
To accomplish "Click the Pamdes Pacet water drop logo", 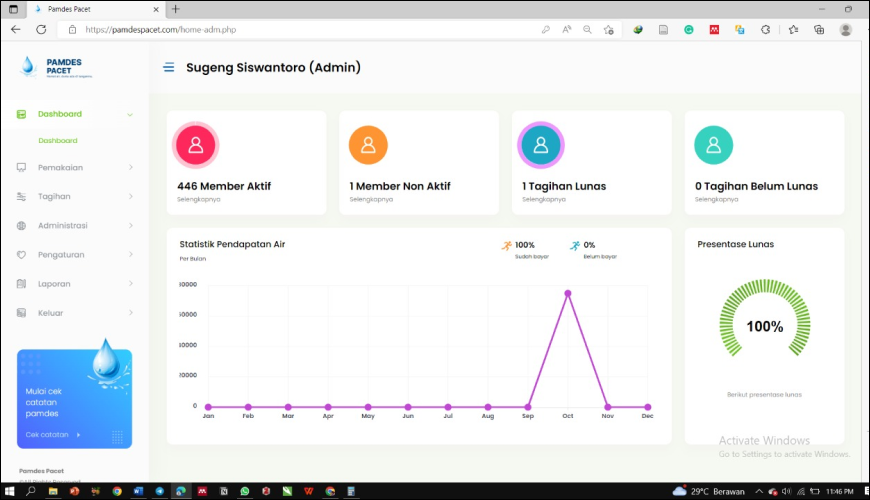I will point(28,67).
